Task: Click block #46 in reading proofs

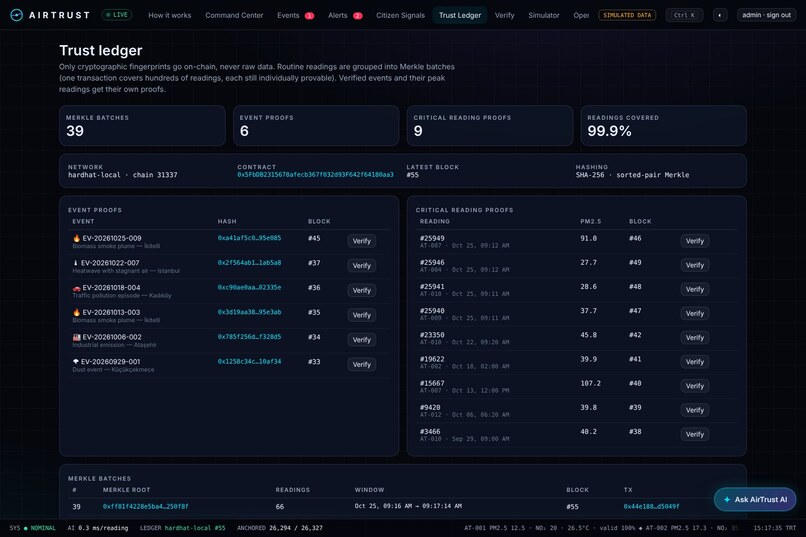Action: point(635,238)
